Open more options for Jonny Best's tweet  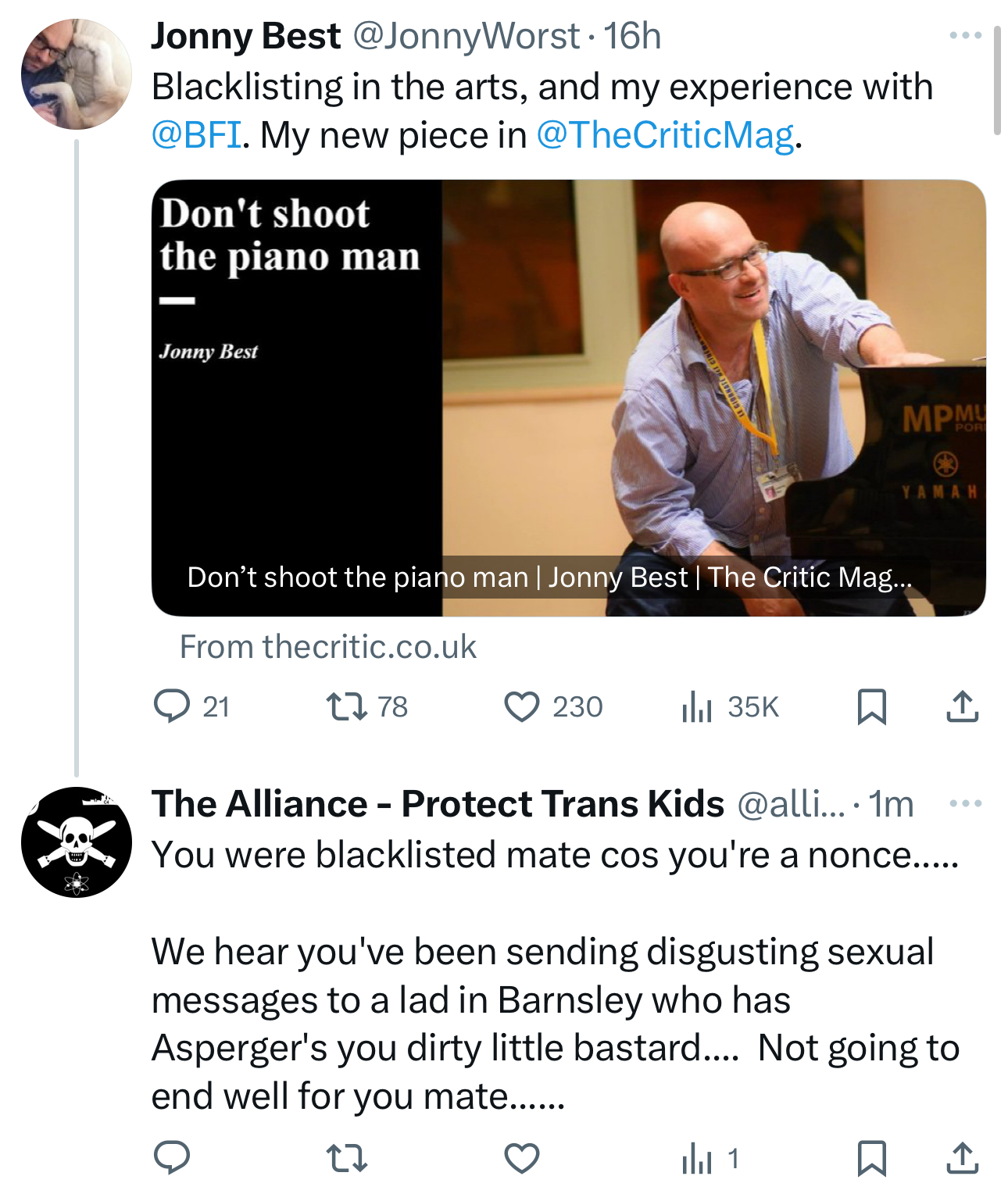pyautogui.click(x=965, y=35)
